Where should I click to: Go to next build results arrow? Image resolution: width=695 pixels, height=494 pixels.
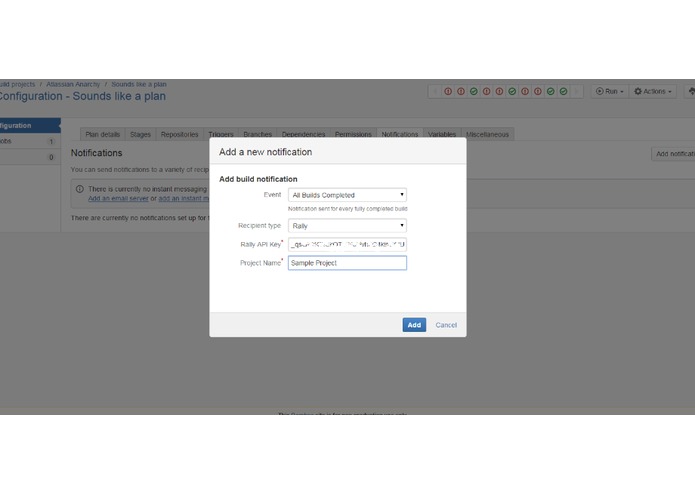pos(576,91)
